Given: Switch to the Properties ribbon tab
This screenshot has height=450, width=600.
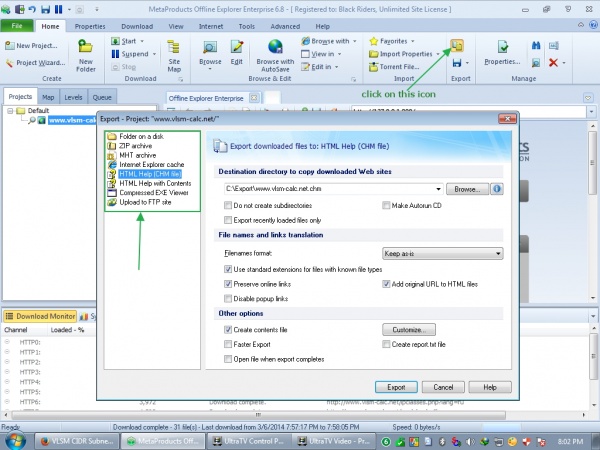Looking at the screenshot, I should [x=90, y=26].
